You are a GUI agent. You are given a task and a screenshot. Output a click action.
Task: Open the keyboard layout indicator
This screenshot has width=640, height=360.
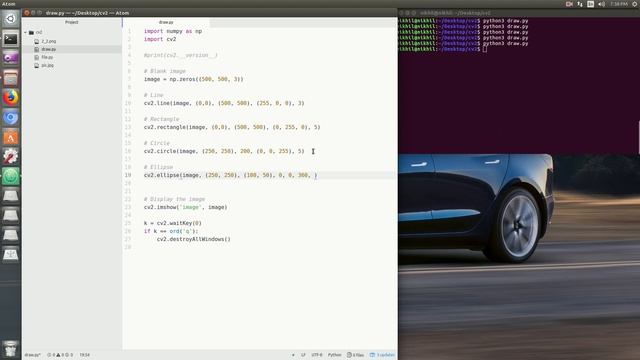click(591, 4)
